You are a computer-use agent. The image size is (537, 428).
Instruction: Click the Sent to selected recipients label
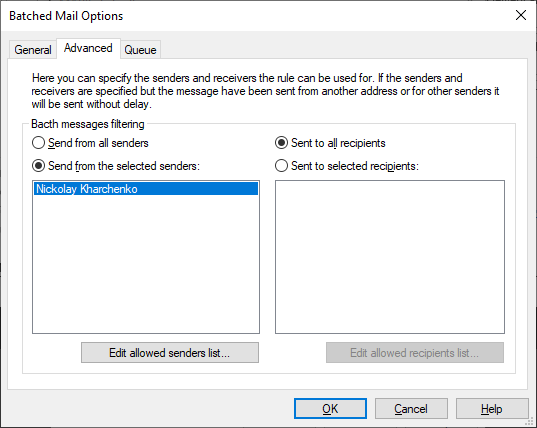(x=355, y=166)
